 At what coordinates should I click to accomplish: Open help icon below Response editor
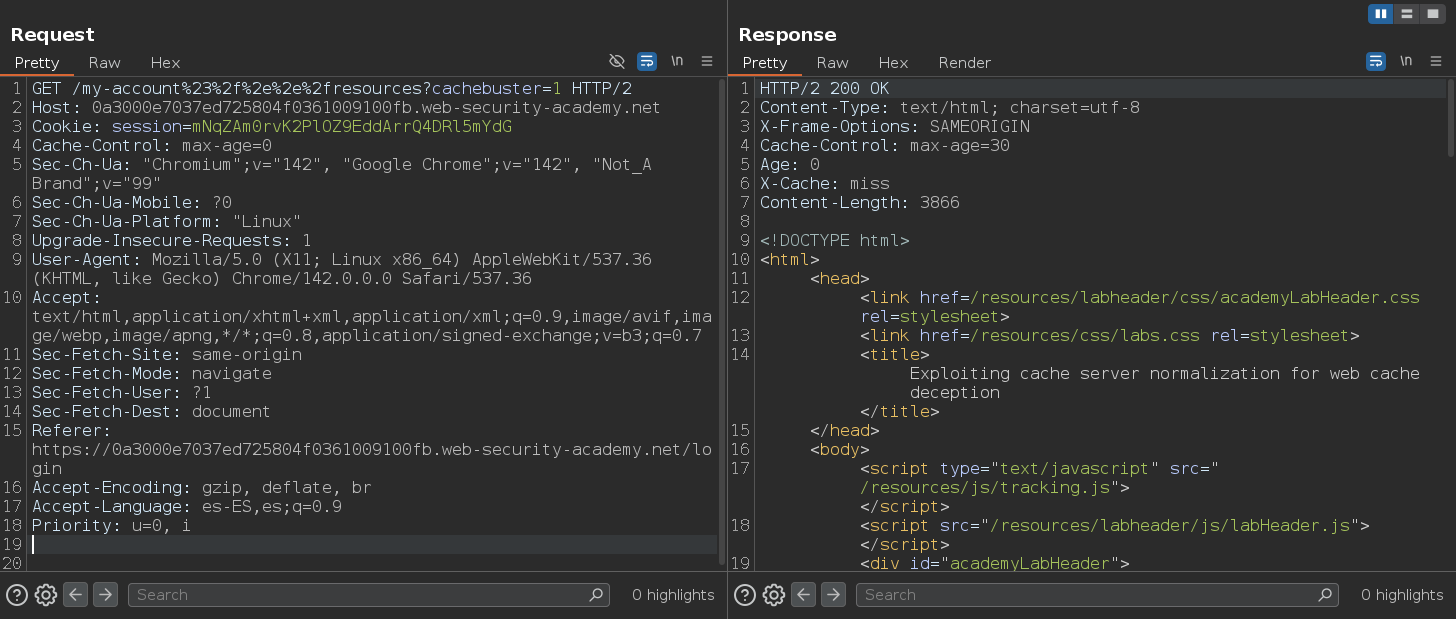tap(744, 595)
